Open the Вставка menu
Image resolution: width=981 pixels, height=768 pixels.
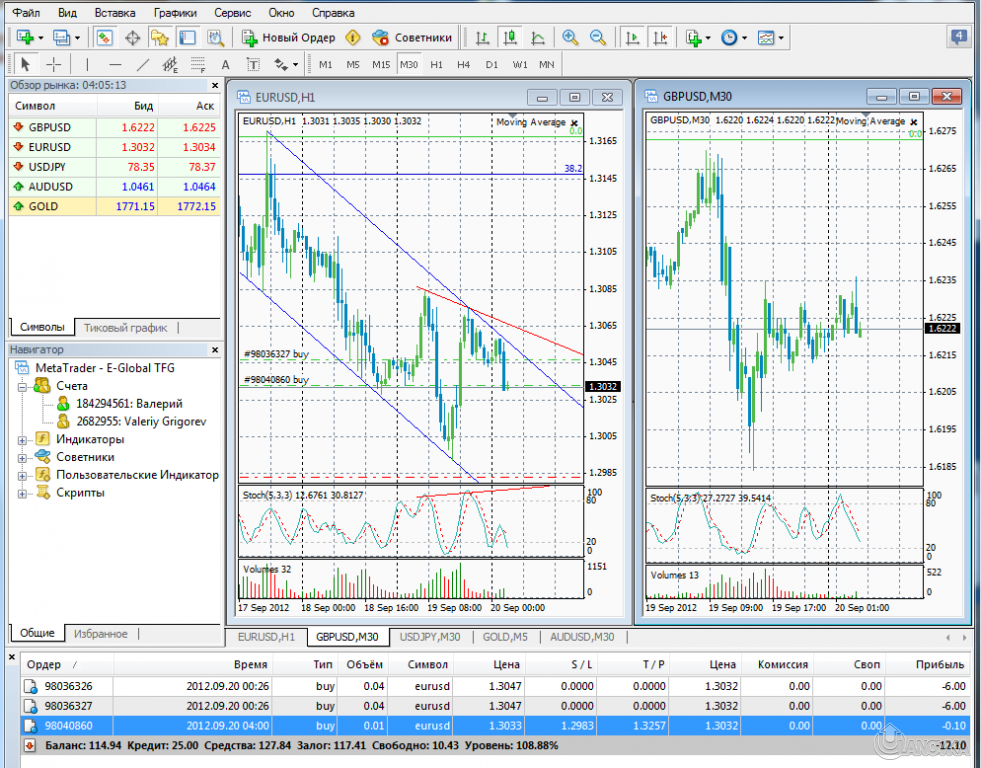[114, 13]
